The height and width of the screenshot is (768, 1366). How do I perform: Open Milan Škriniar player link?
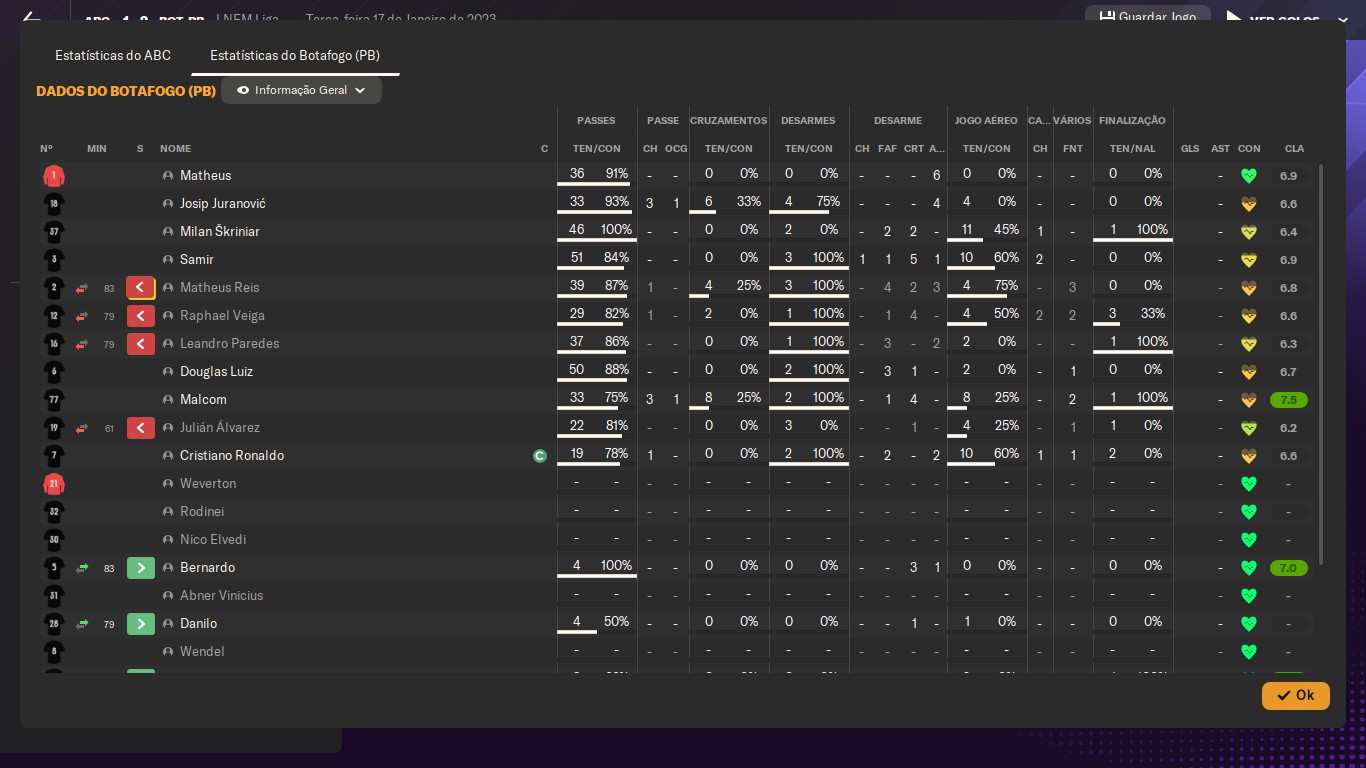(219, 231)
